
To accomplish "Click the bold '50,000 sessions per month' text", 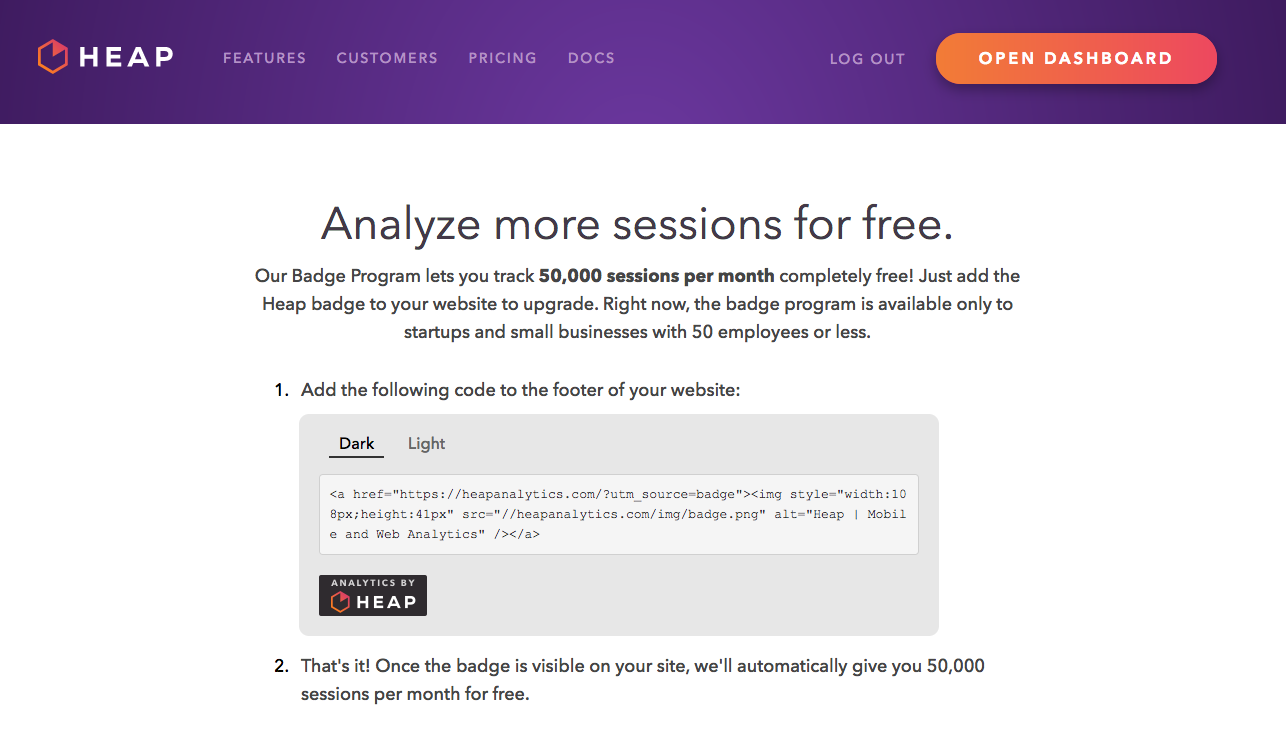I will [x=657, y=276].
